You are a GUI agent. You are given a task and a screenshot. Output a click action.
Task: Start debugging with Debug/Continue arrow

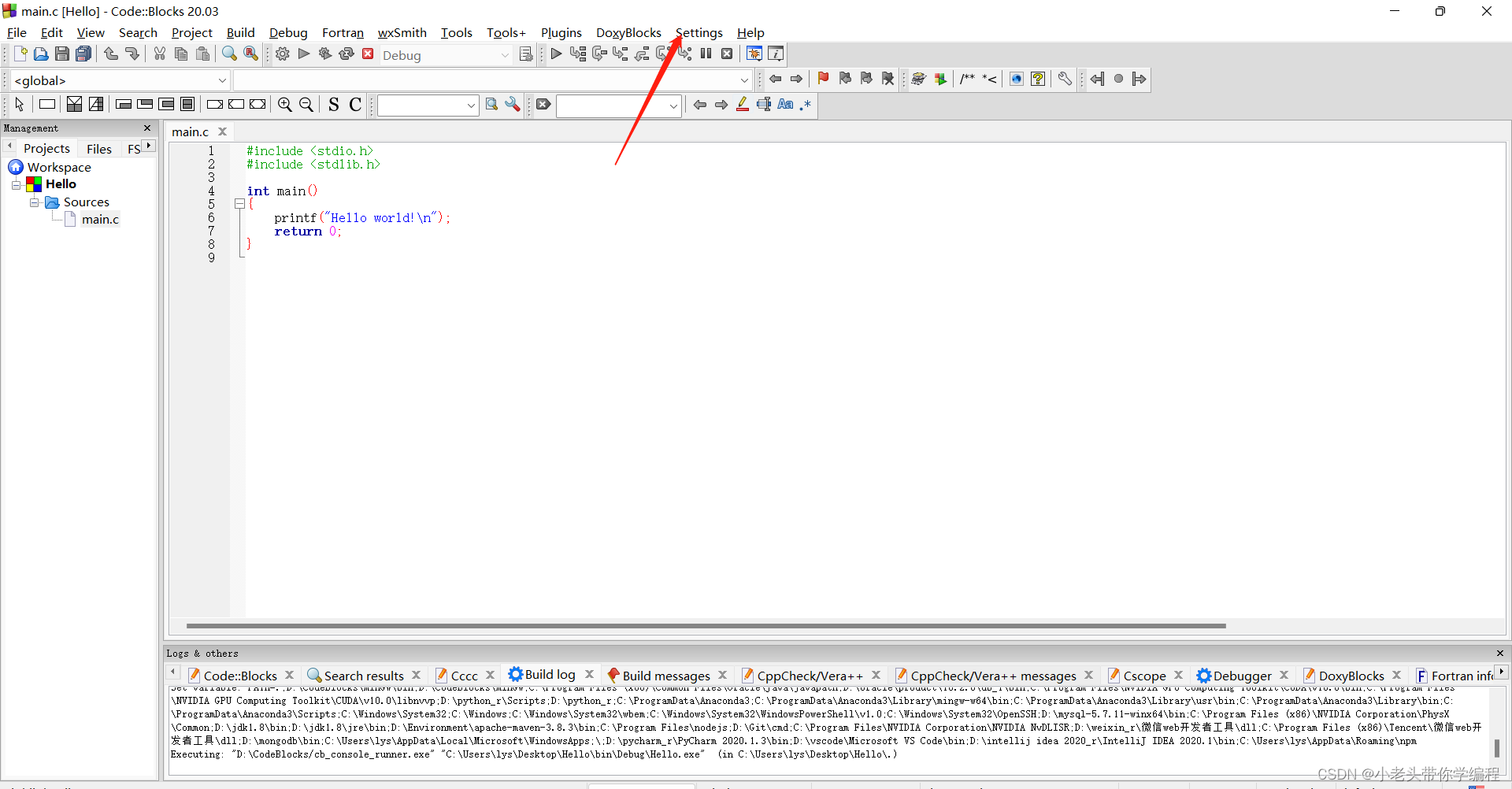(x=557, y=54)
